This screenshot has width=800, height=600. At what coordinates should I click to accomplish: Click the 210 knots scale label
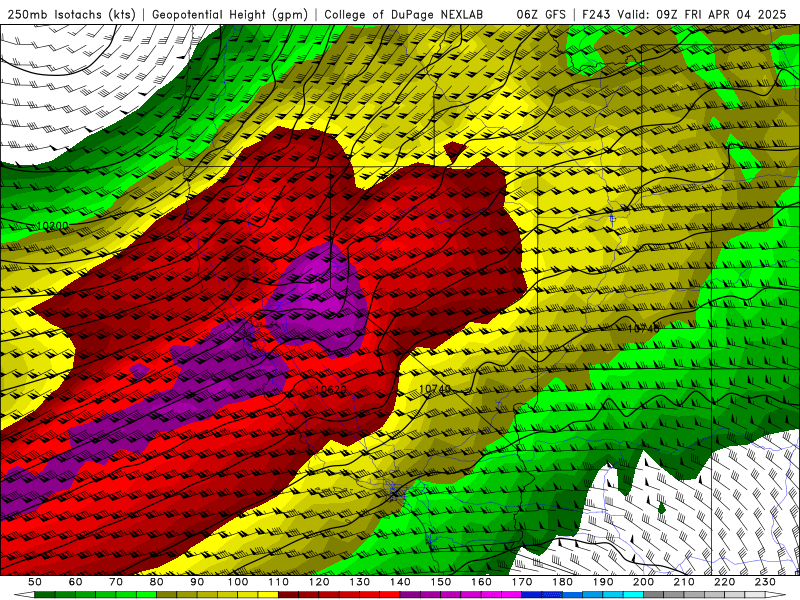tap(684, 582)
